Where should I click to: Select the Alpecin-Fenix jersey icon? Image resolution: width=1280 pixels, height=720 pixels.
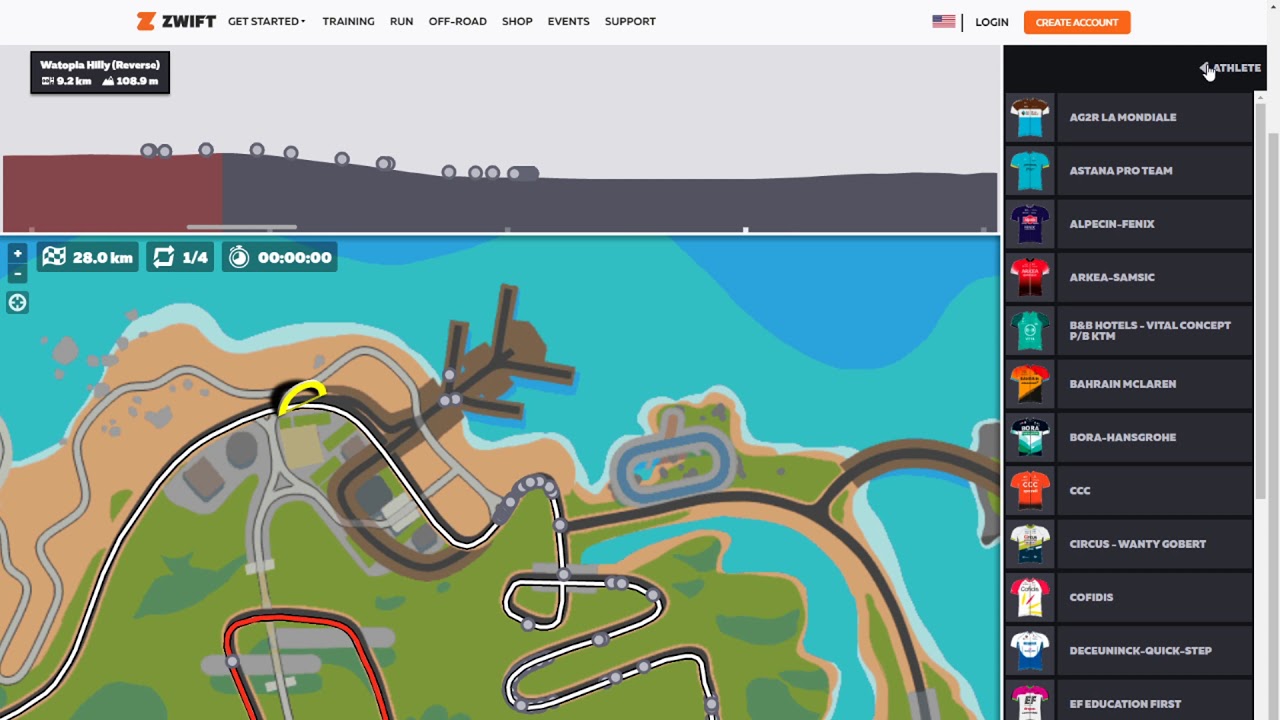[x=1029, y=224]
